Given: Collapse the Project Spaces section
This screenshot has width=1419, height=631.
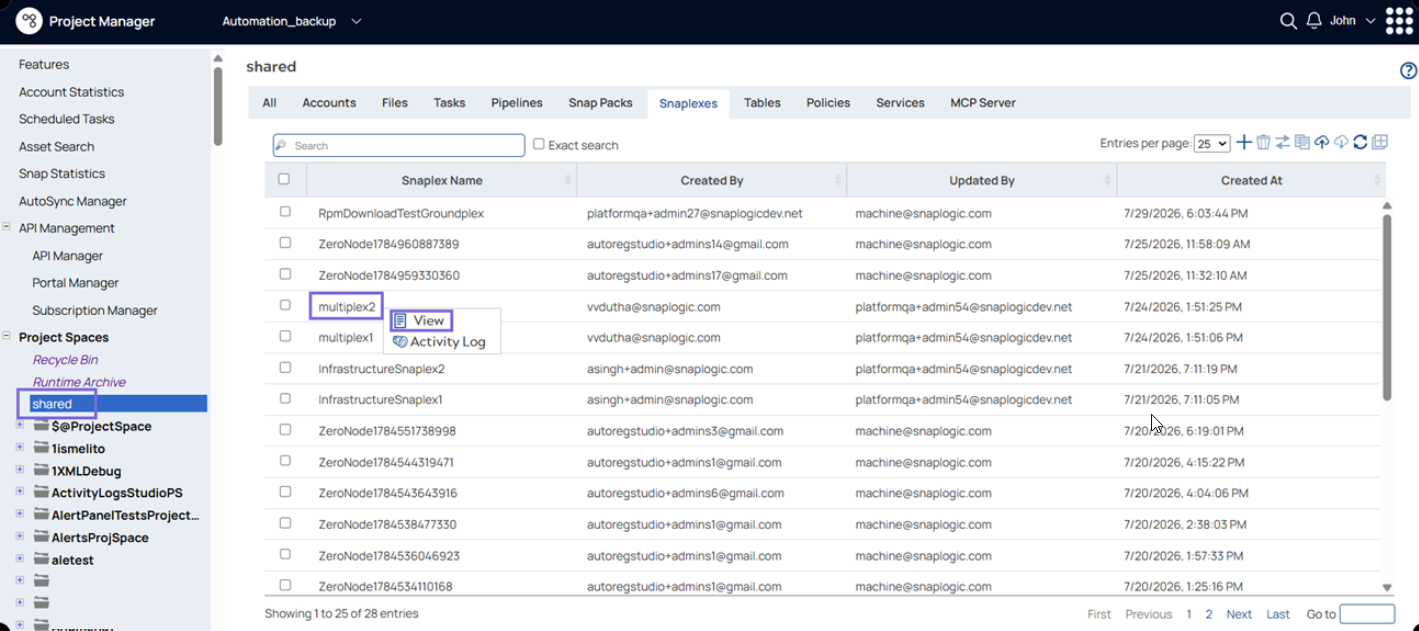Looking at the screenshot, I should (x=6, y=337).
